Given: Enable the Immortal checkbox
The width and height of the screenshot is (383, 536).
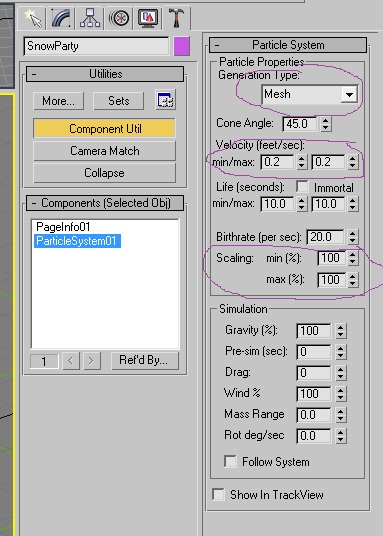Looking at the screenshot, I should 302,187.
